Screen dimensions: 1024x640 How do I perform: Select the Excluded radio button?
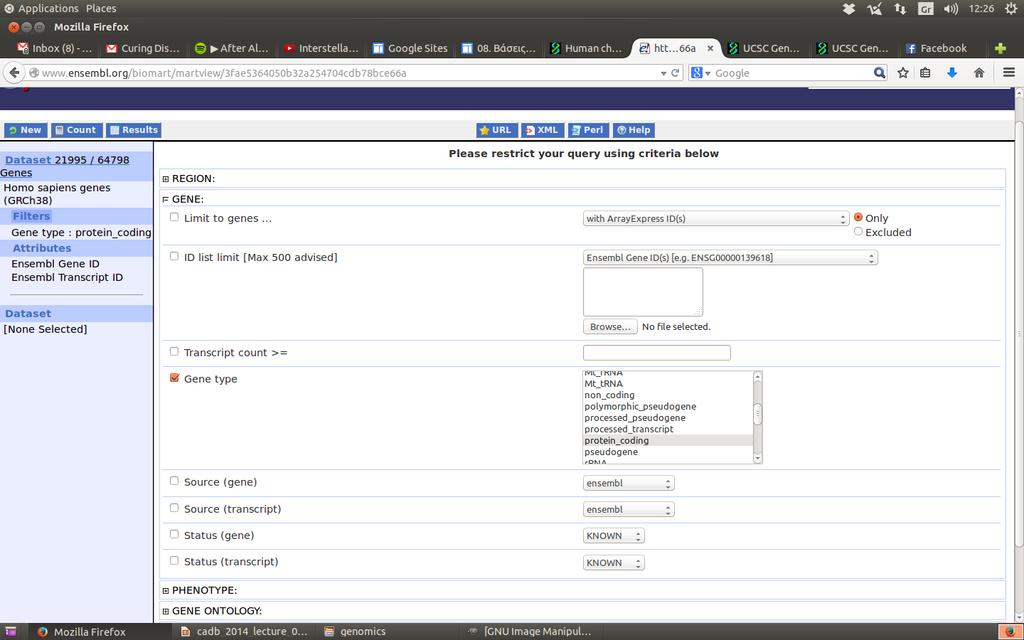(x=858, y=232)
